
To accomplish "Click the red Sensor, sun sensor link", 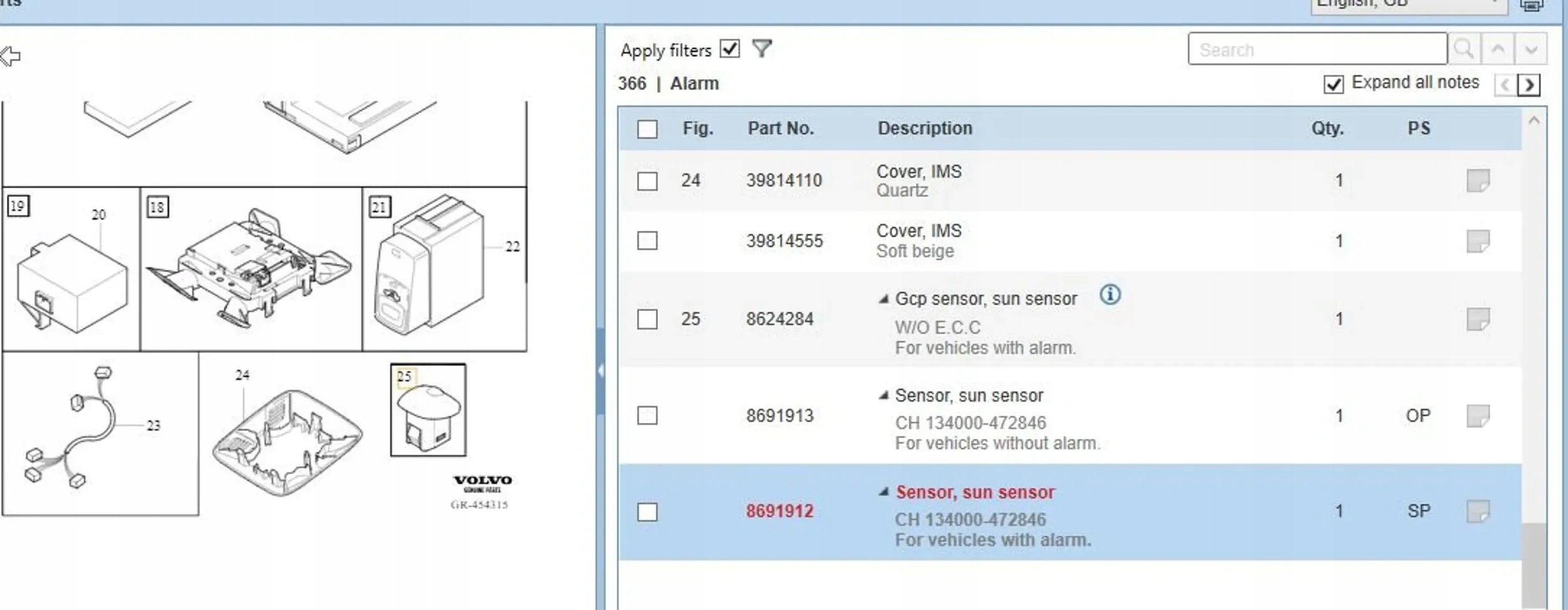I will [x=975, y=493].
